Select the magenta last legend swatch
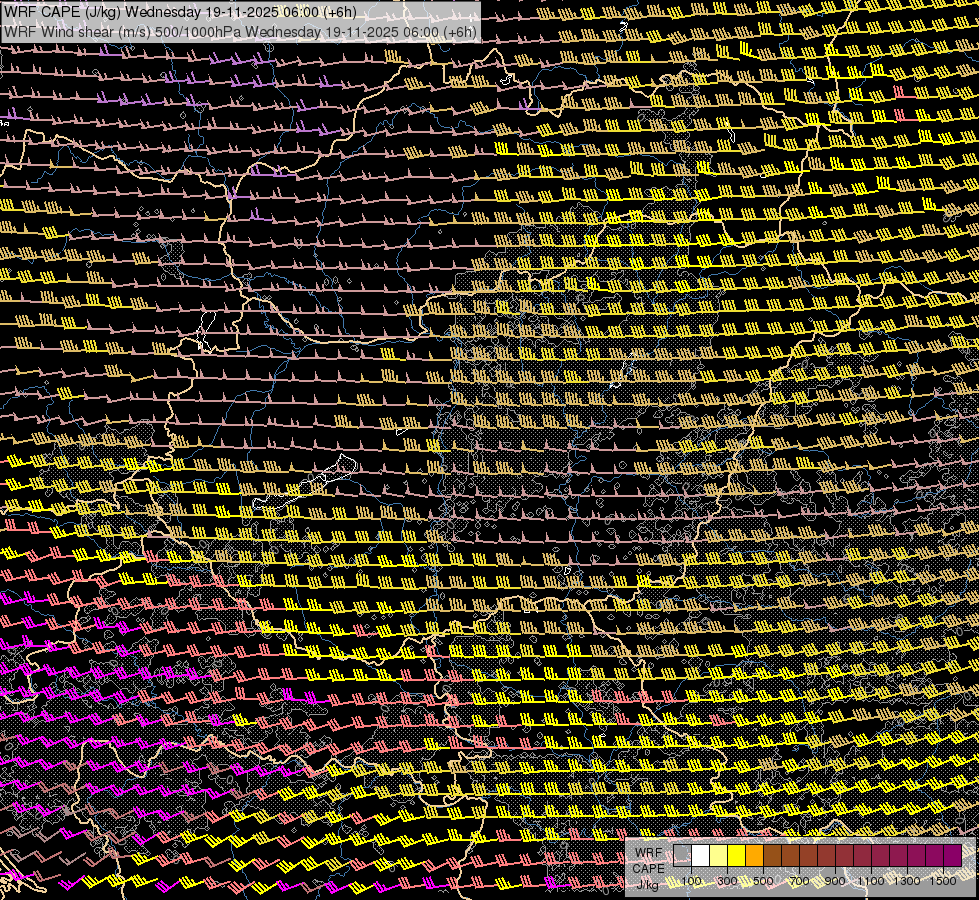Screen dimensions: 979x900 click(x=953, y=856)
